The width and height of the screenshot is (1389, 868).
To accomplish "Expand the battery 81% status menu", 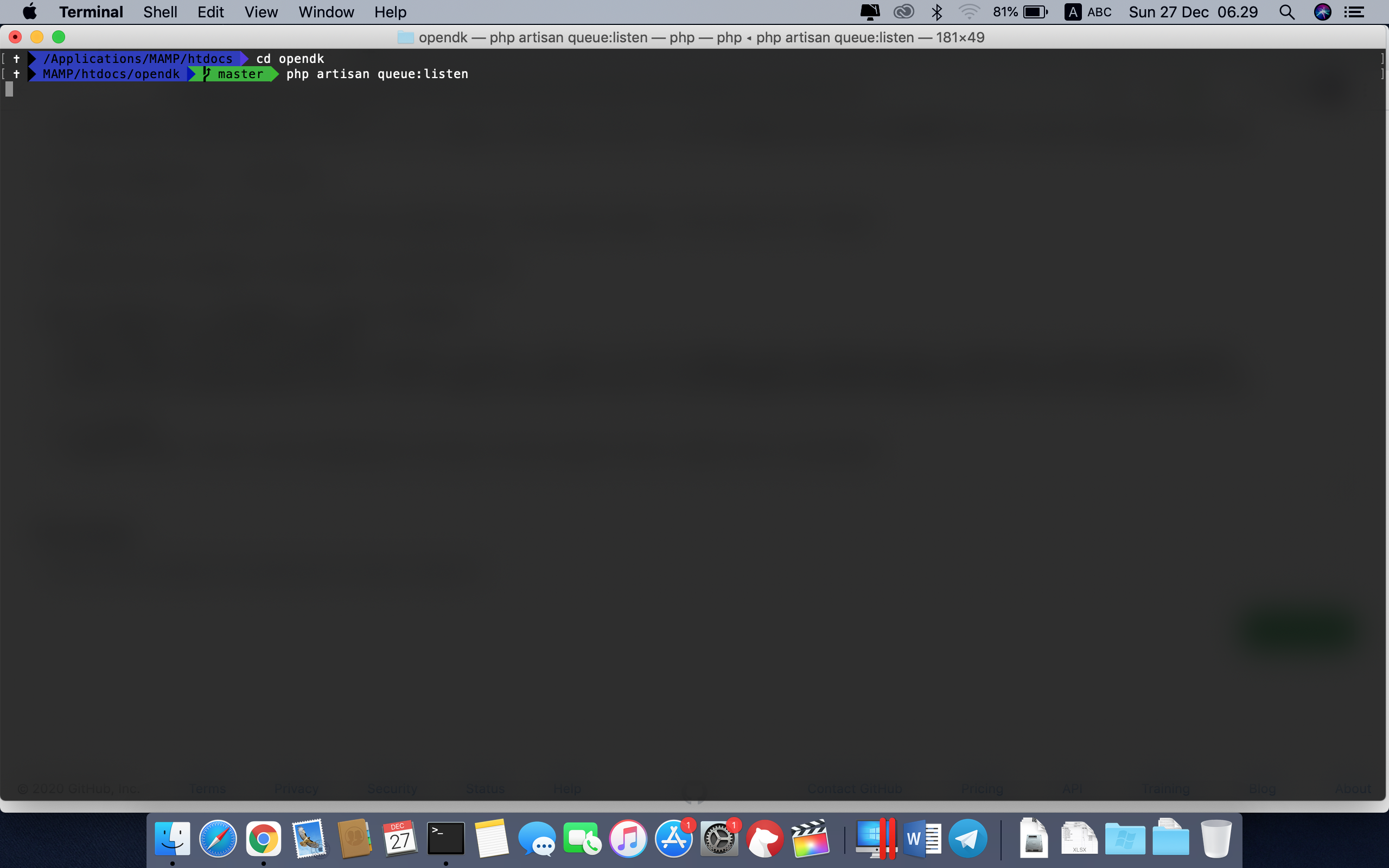I will tap(1020, 12).
